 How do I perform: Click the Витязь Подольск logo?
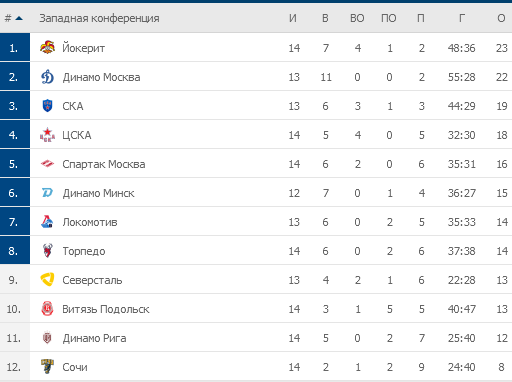47,309
